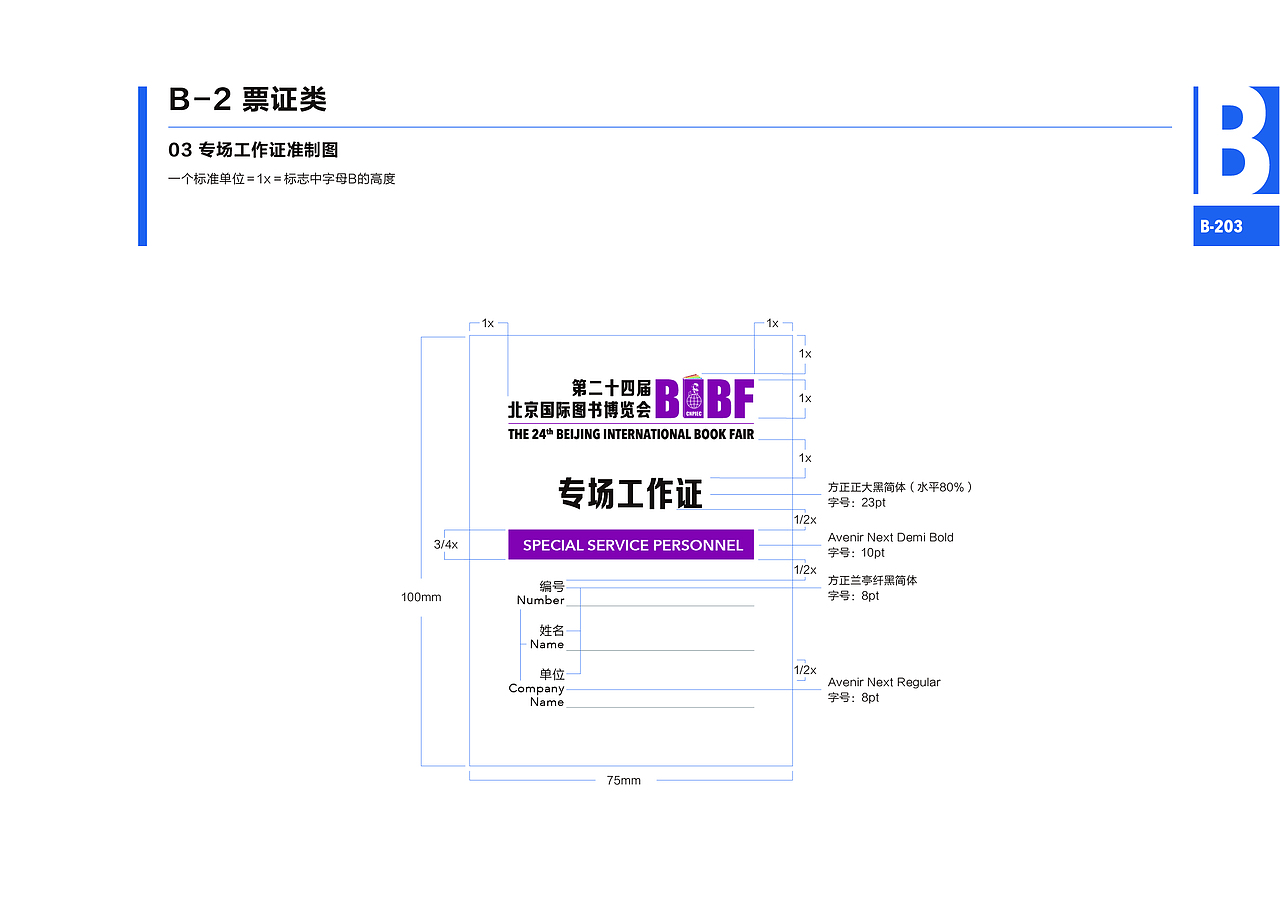
Task: Open the 03 专场工作证准制图 section
Action: point(253,150)
